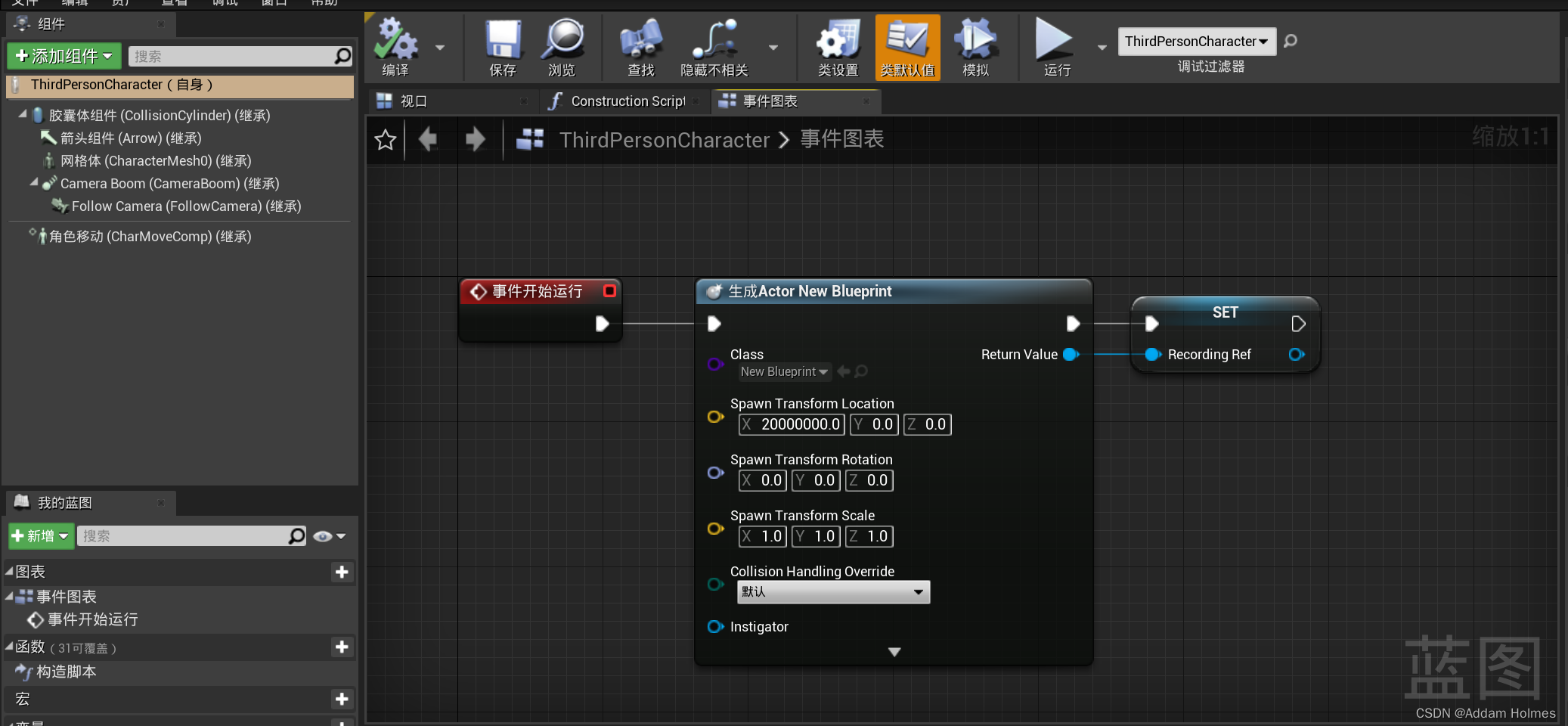1568x726 pixels.
Task: Click Recording Ref output pin
Action: [x=1296, y=354]
